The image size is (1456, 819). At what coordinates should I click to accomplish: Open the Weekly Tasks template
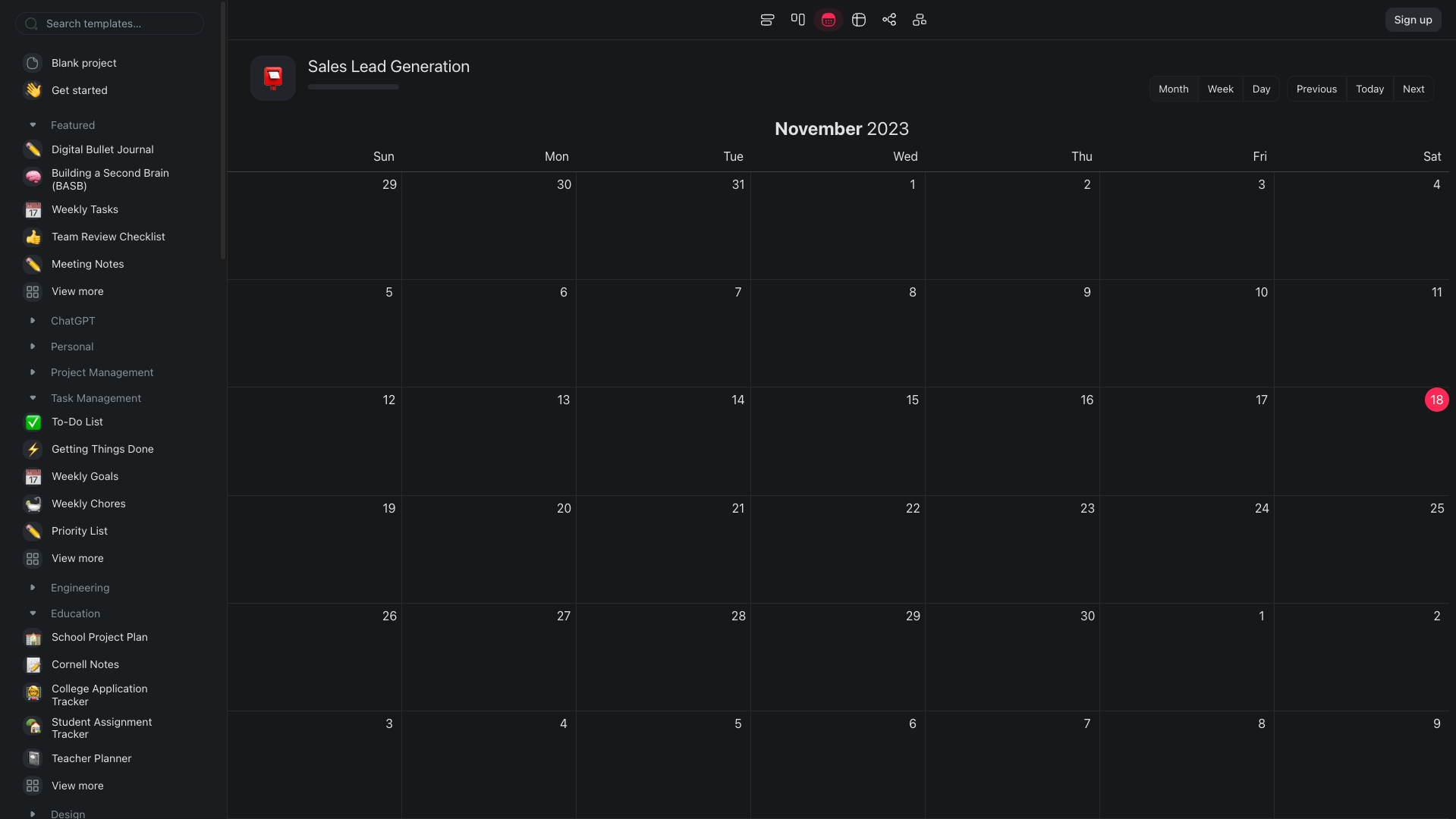pyautogui.click(x=84, y=209)
